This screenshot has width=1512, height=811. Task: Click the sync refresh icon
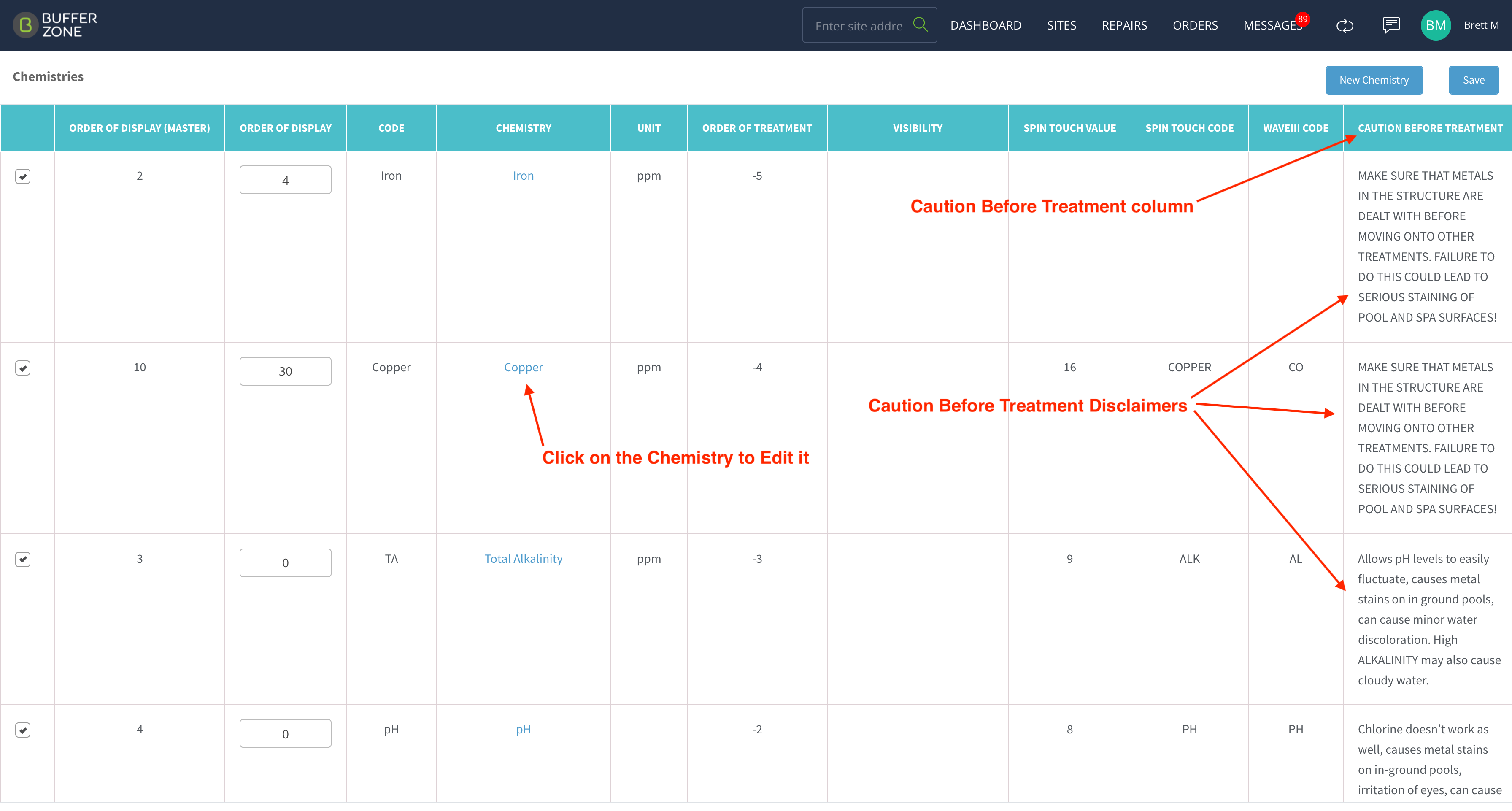(1345, 26)
